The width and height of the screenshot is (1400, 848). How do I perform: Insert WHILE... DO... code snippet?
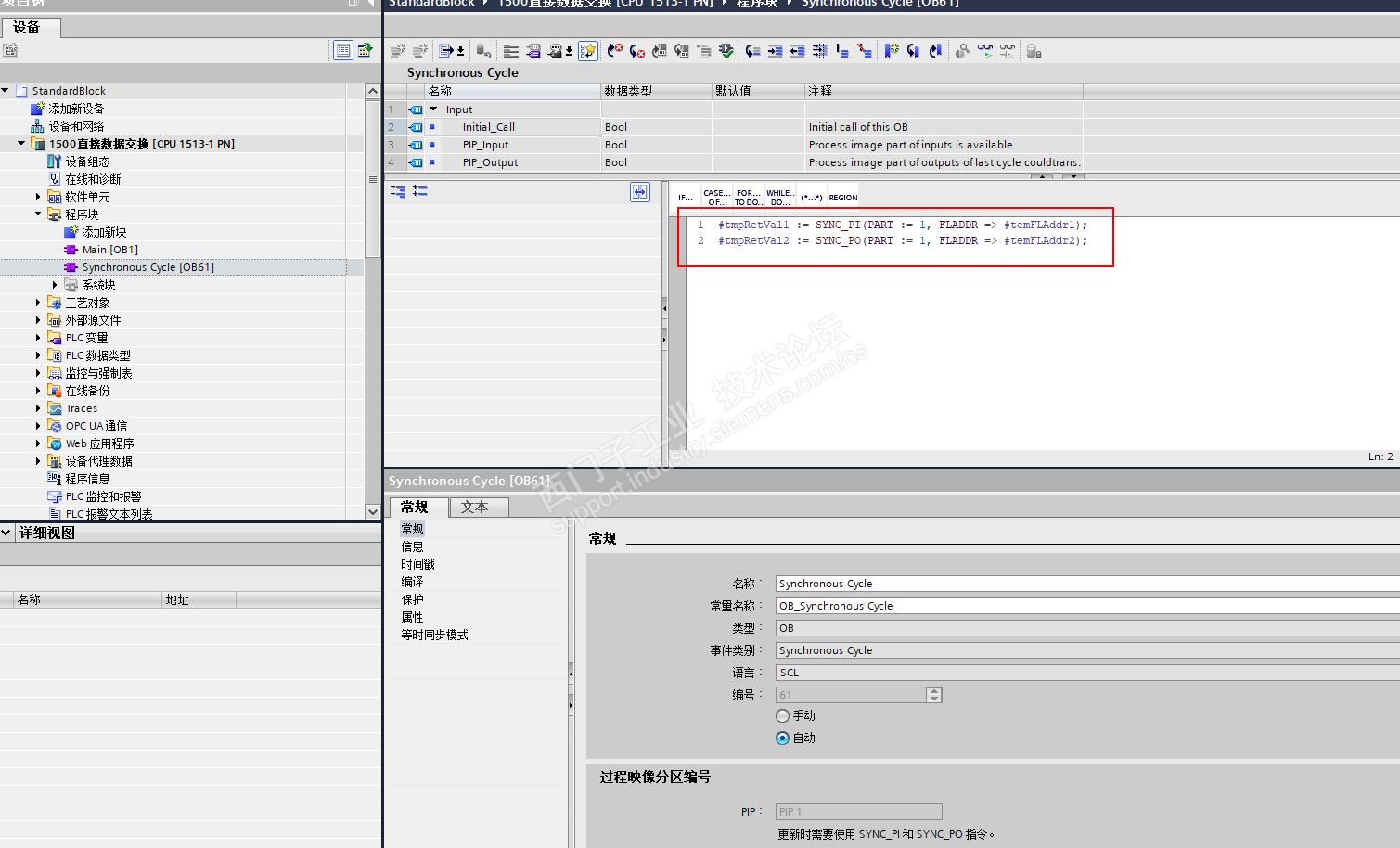pyautogui.click(x=779, y=198)
